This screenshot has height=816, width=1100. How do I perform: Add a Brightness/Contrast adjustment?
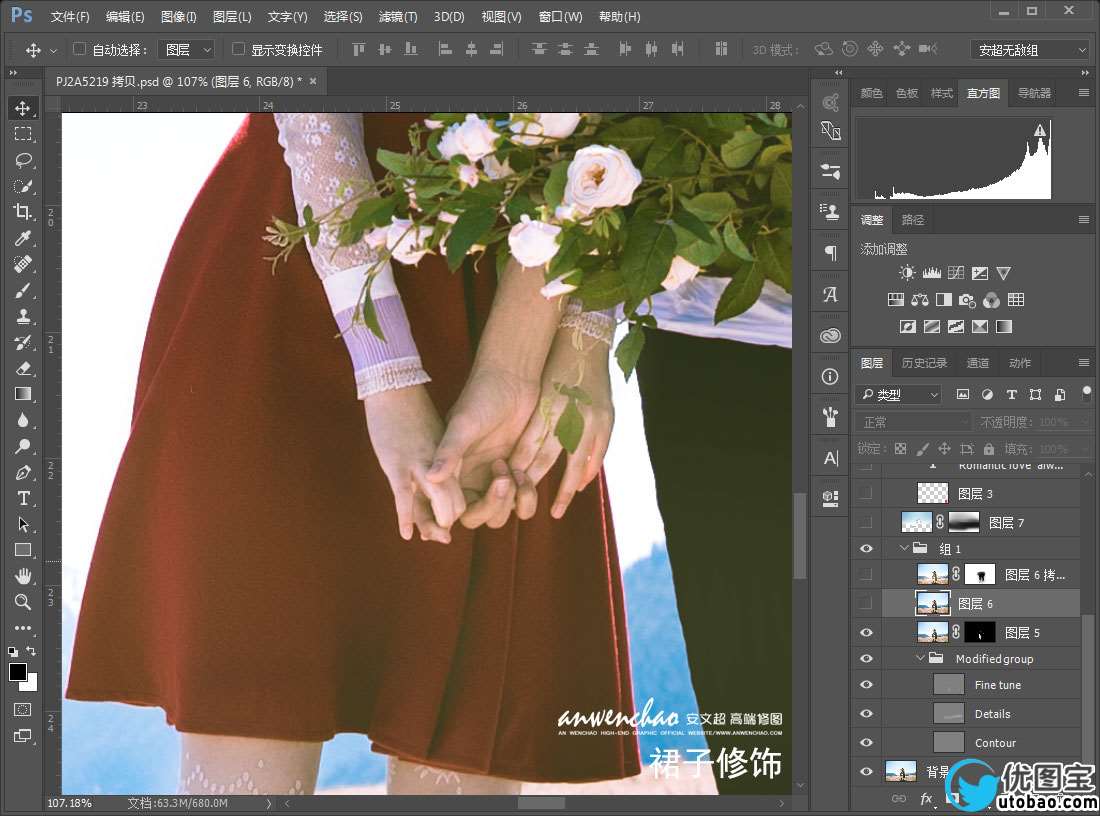point(907,273)
